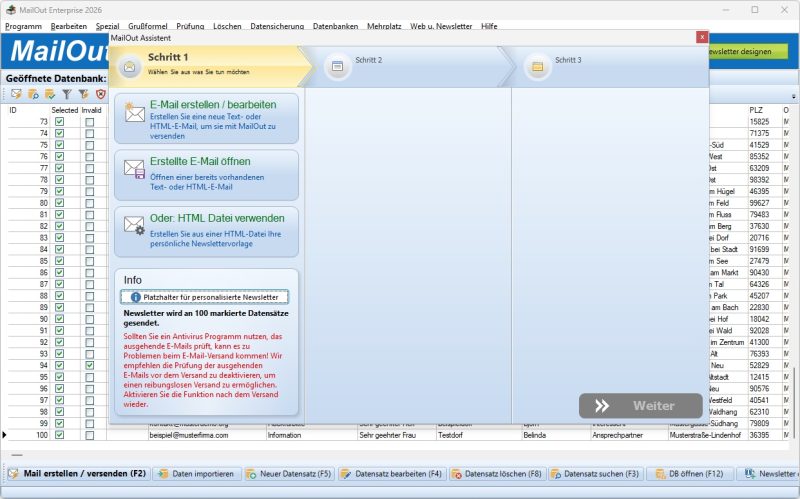Image resolution: width=800 pixels, height=499 pixels.
Task: Click the PLZ column header
Action: pyautogui.click(x=756, y=110)
